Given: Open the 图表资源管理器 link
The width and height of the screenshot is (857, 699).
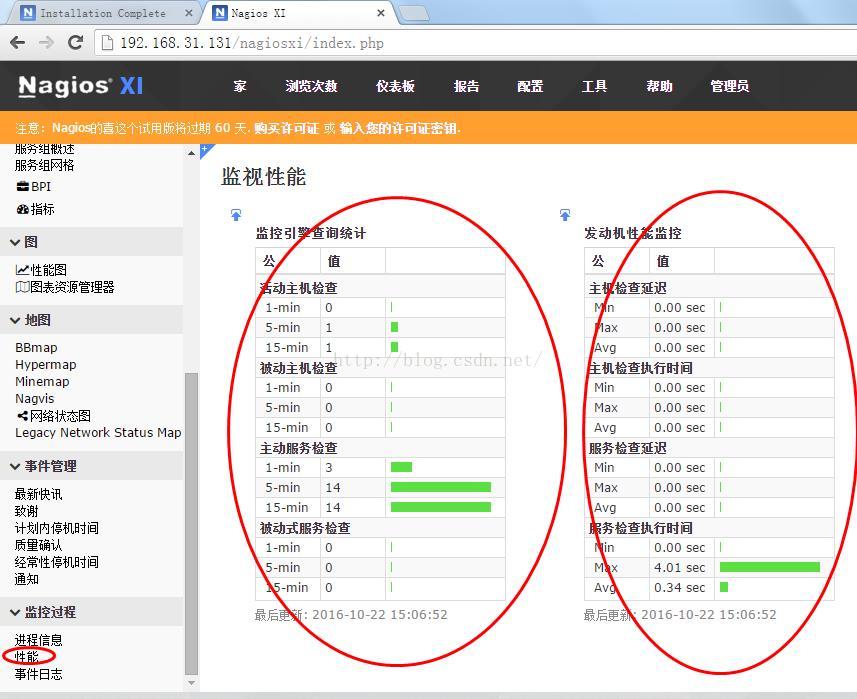Looking at the screenshot, I should click(x=72, y=287).
